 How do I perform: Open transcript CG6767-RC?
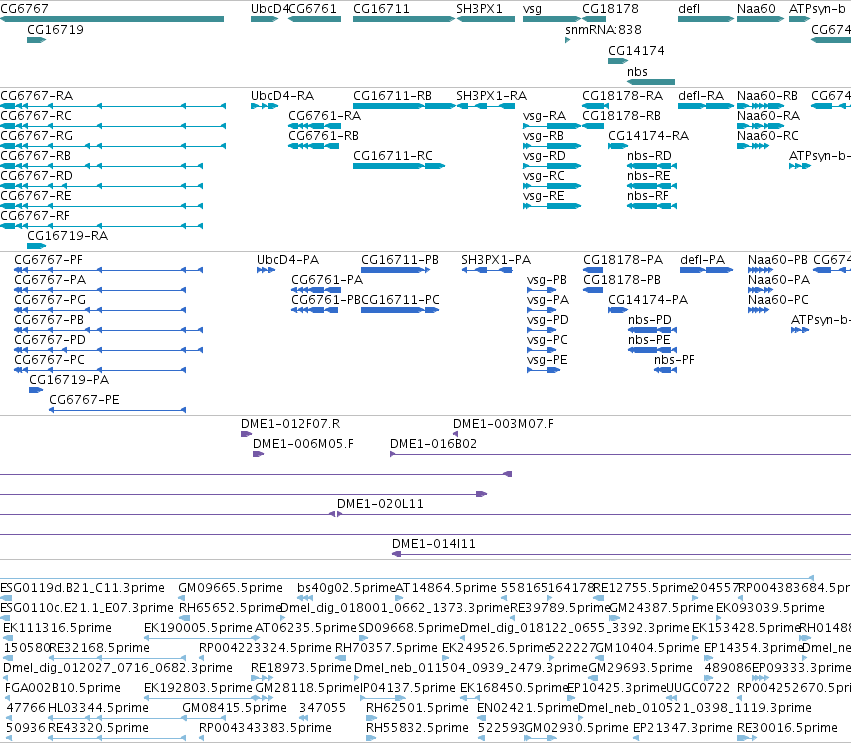[113, 126]
